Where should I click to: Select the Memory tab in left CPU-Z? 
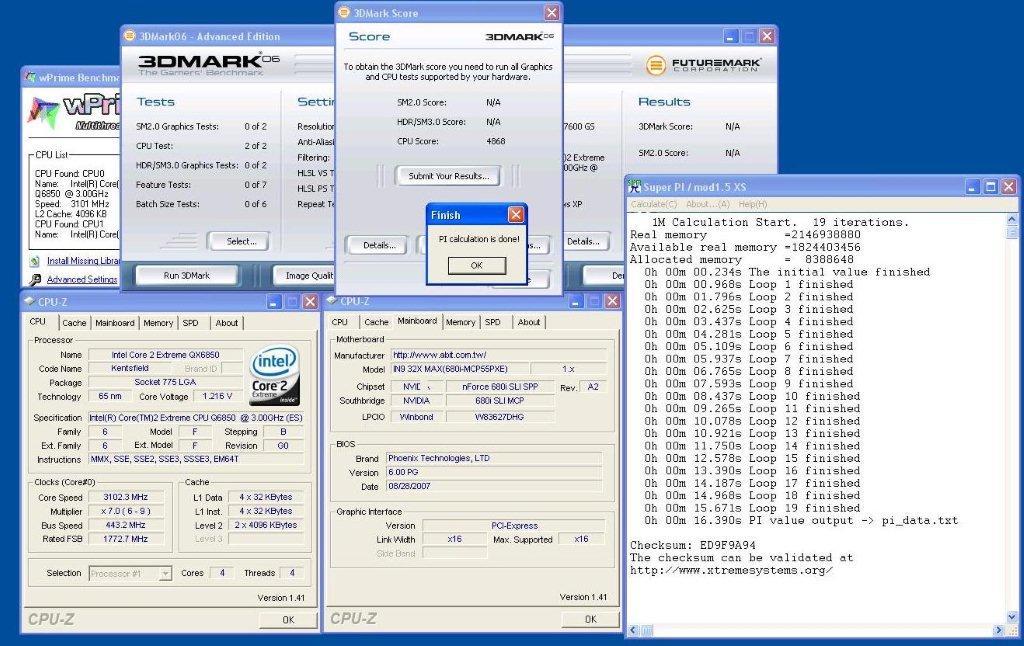click(x=157, y=323)
